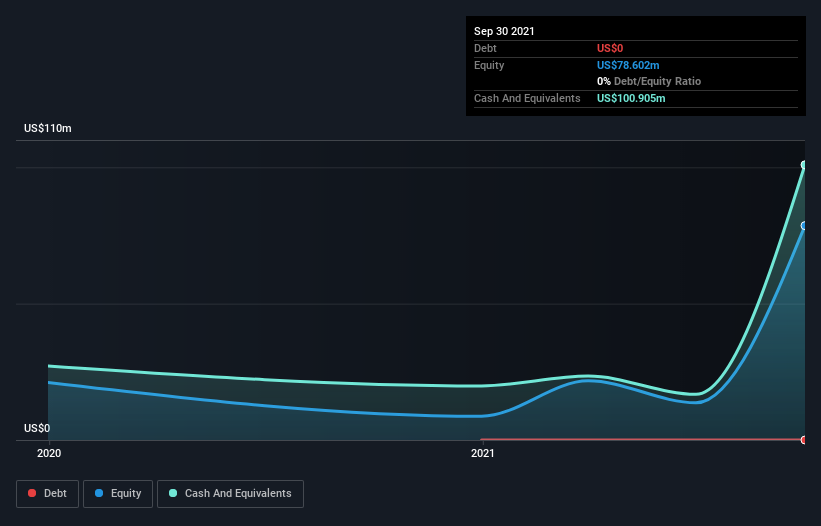Click the 2020 x-axis label
The image size is (821, 526).
click(x=49, y=453)
